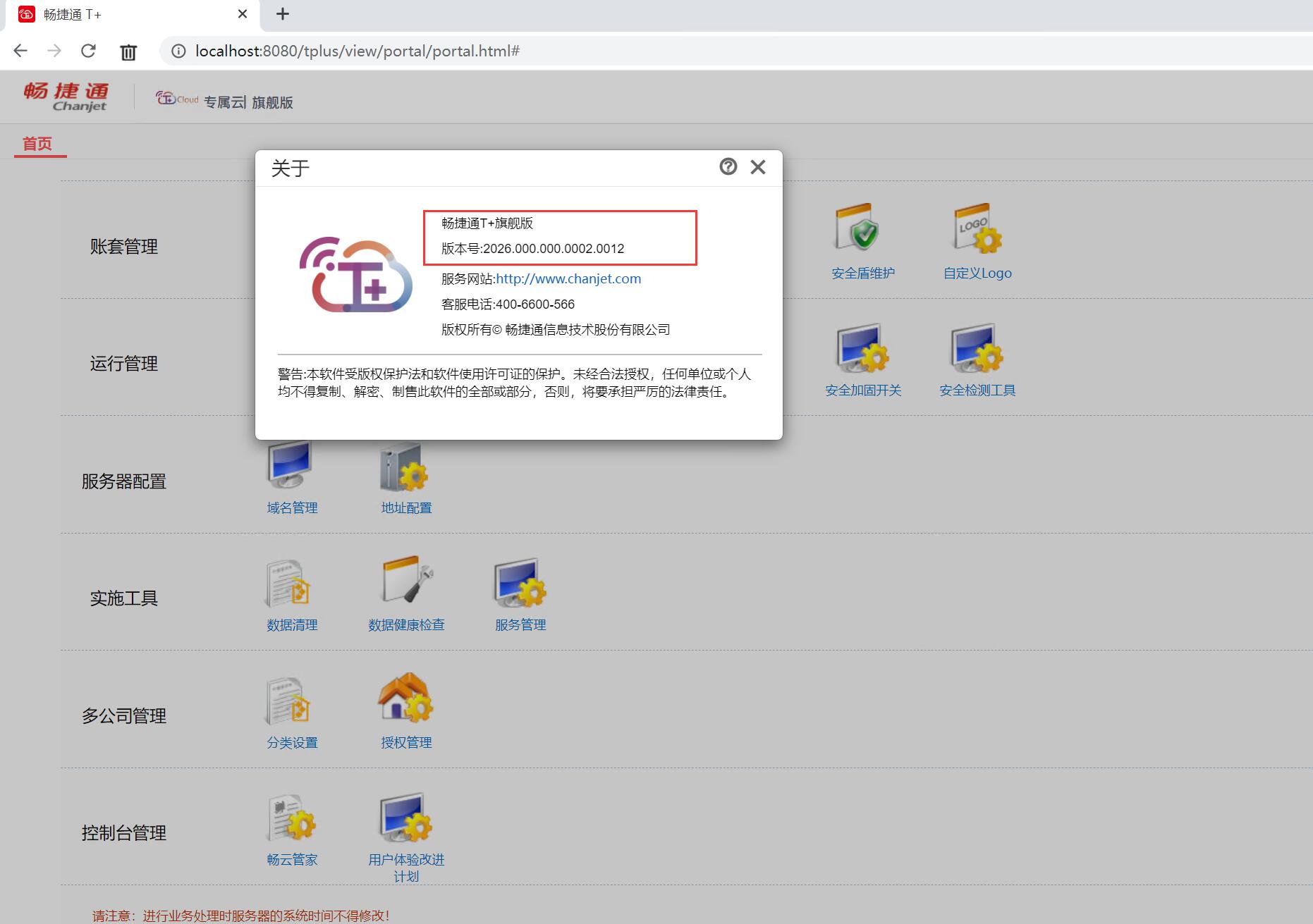Launch the 畅云管家 icon
The height and width of the screenshot is (924, 1313).
[291, 818]
